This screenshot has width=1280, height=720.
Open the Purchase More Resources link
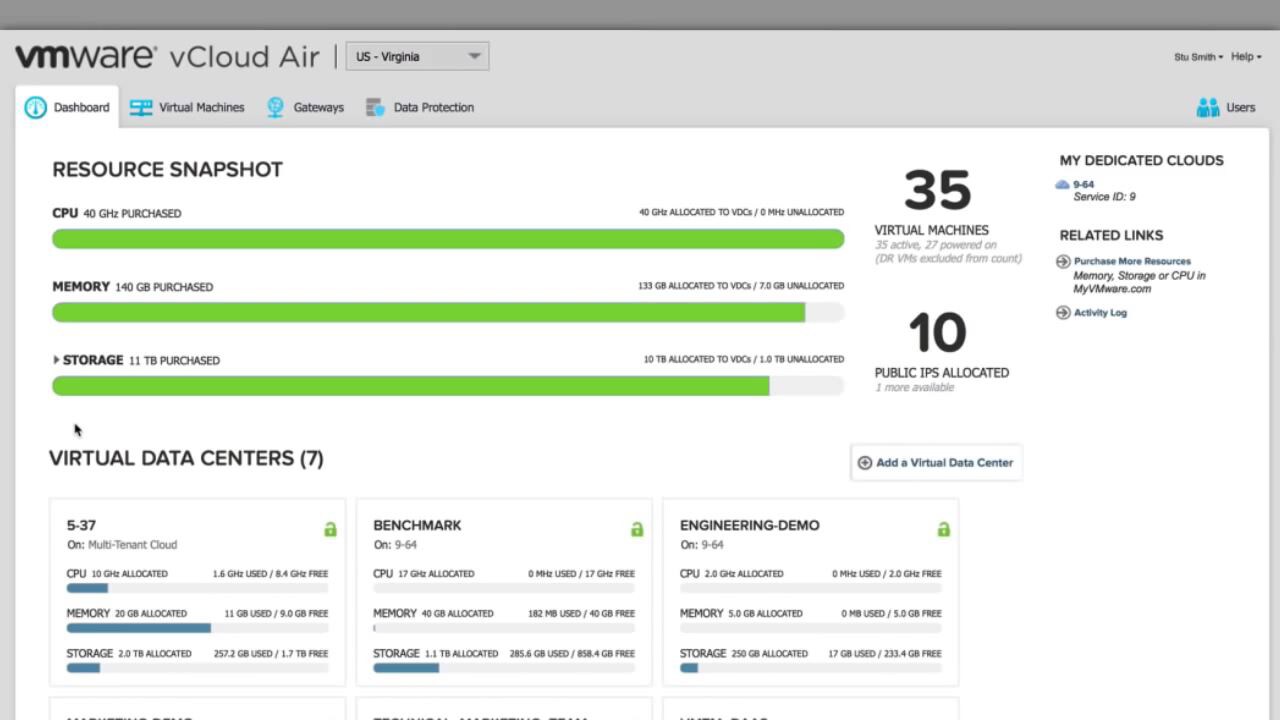[x=1132, y=261]
